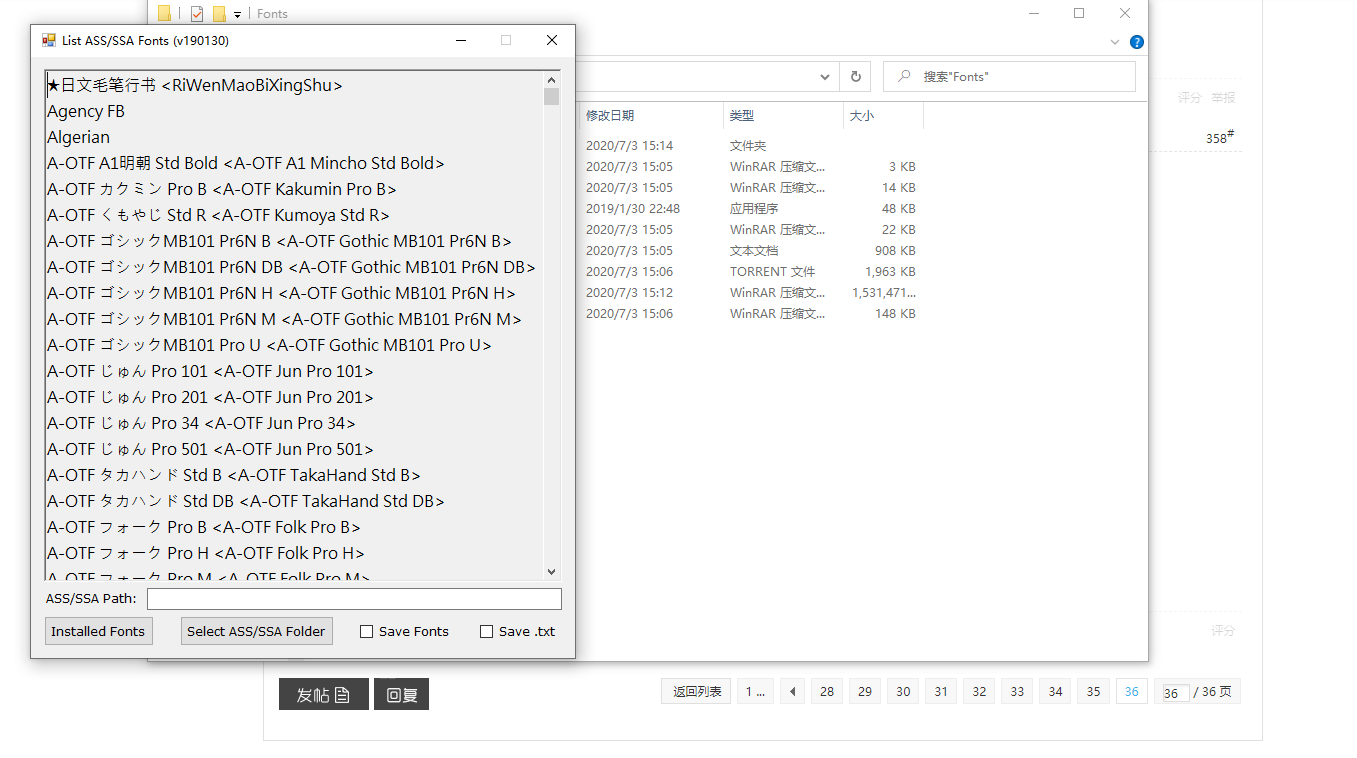Click the Installed Fonts button

click(98, 631)
